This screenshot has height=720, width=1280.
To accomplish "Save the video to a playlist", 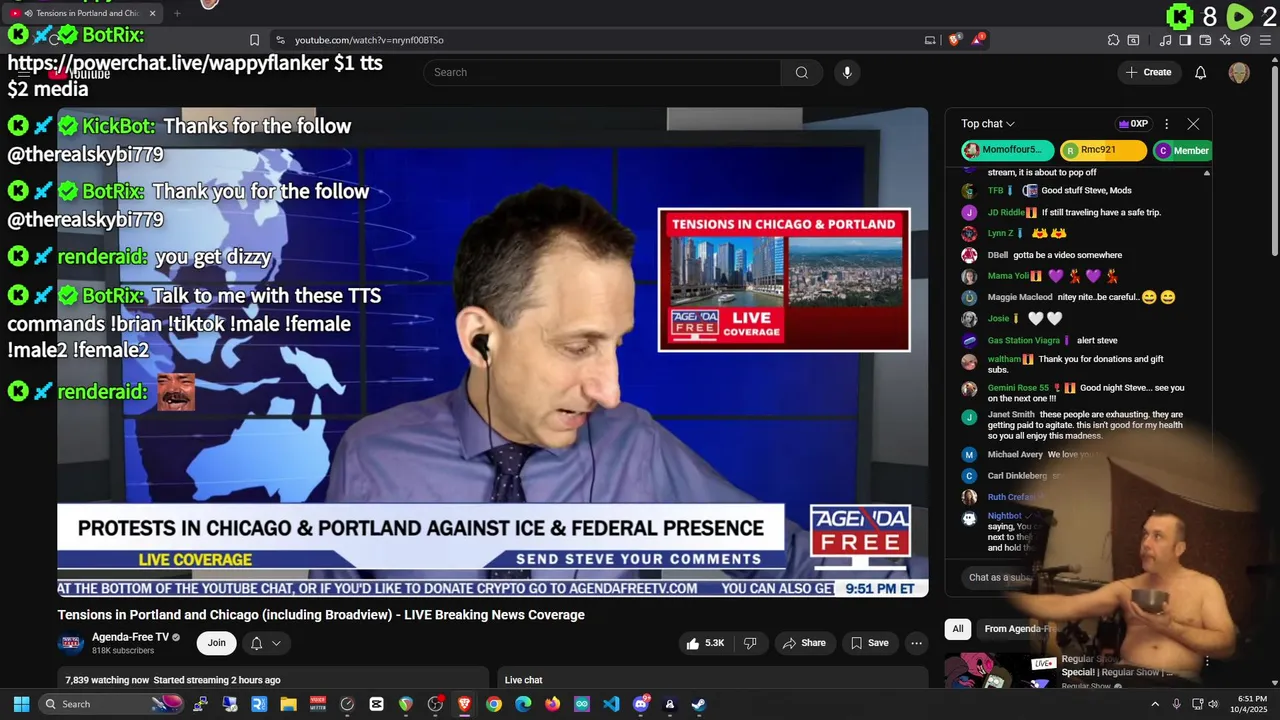I will (x=869, y=643).
